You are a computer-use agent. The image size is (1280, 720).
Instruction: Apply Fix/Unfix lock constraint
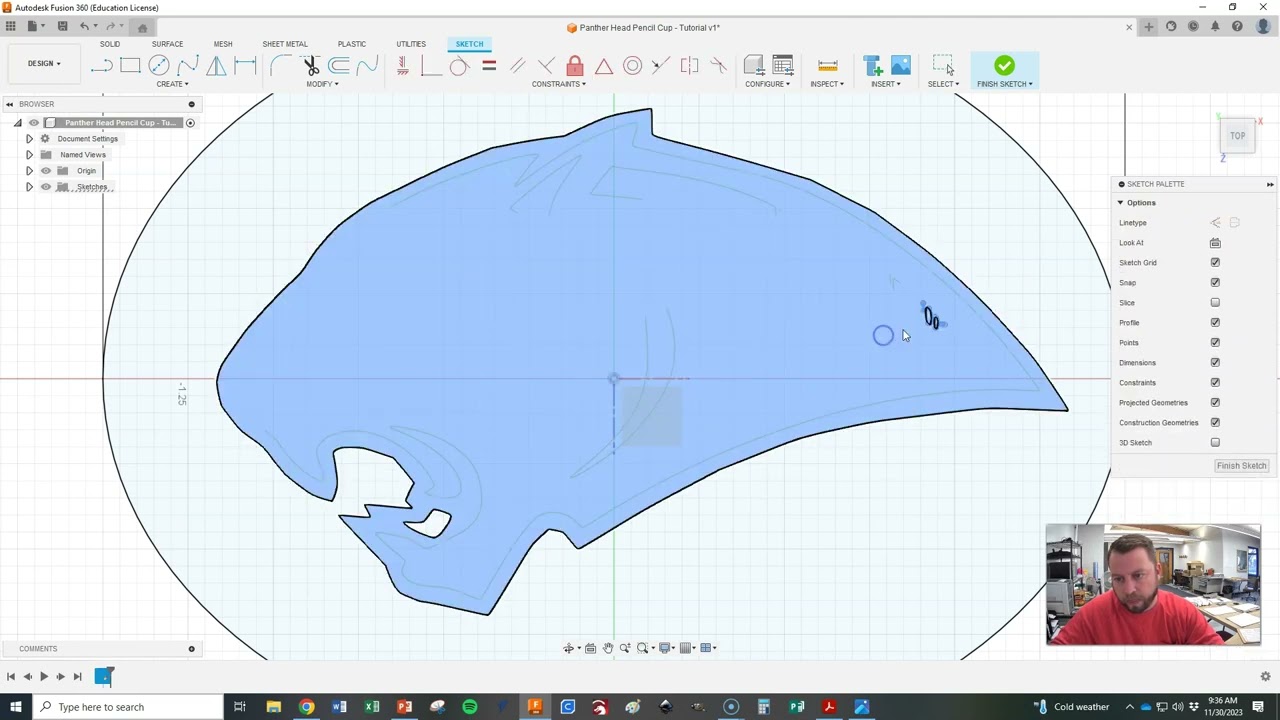pyautogui.click(x=575, y=66)
